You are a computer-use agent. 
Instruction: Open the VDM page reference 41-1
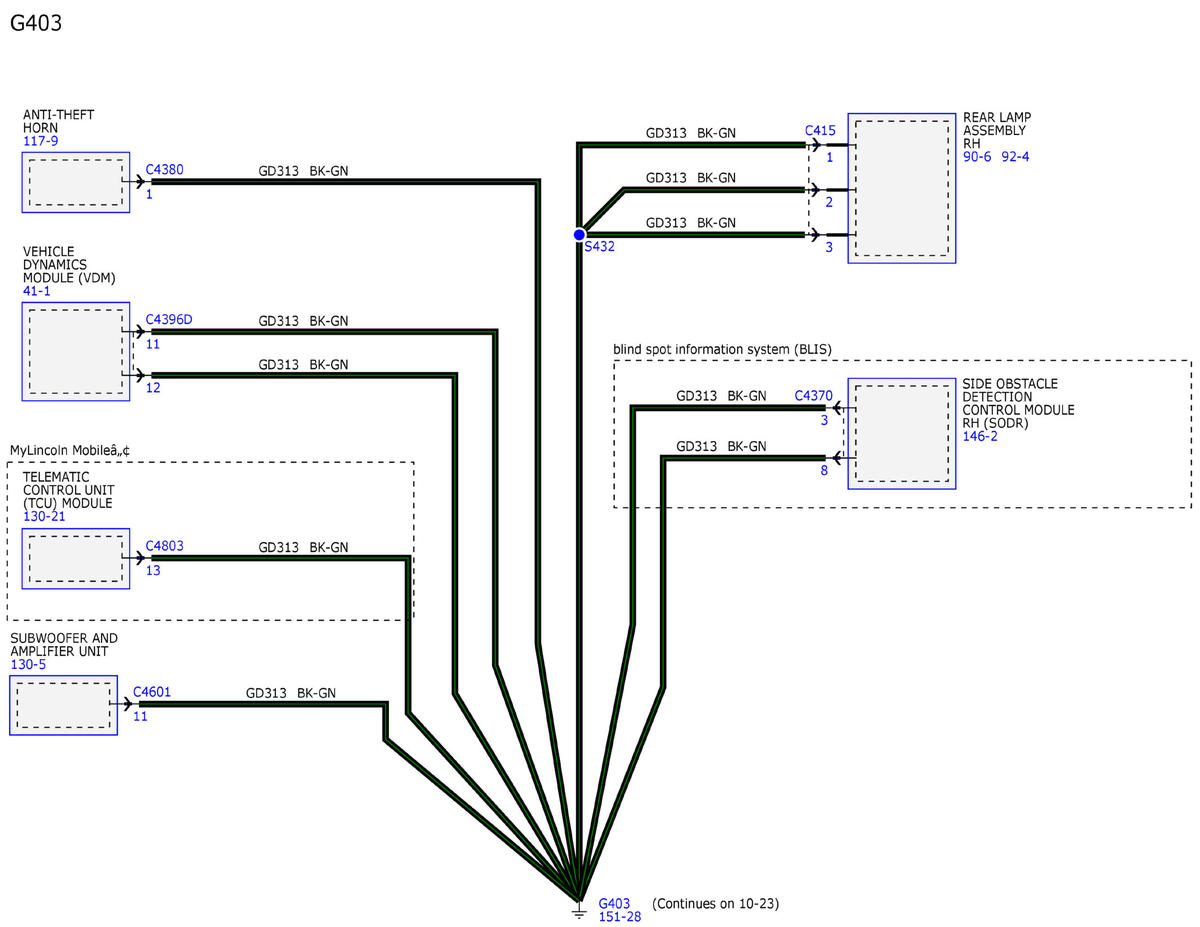(36, 291)
